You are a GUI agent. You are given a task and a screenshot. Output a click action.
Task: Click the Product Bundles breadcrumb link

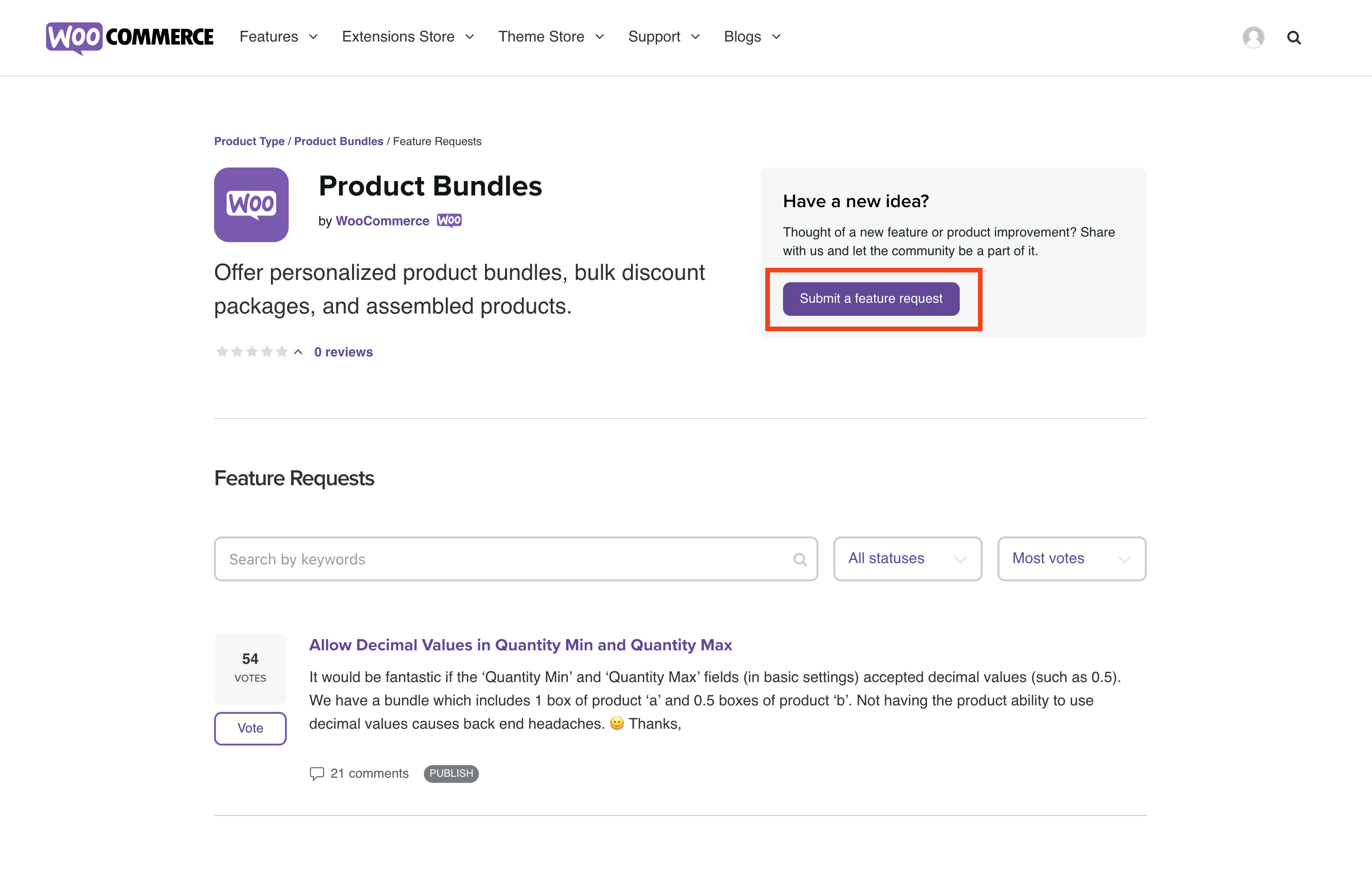pyautogui.click(x=338, y=141)
